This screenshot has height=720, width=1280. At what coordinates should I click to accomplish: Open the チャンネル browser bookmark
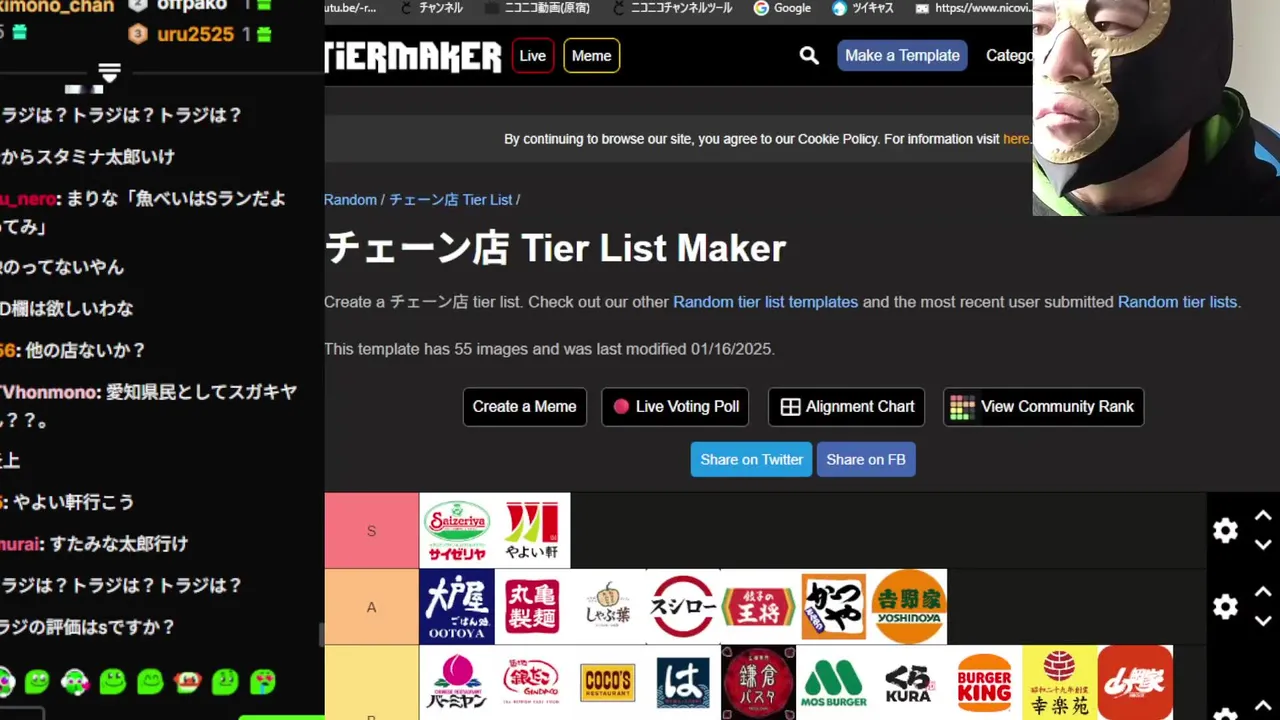[x=430, y=8]
